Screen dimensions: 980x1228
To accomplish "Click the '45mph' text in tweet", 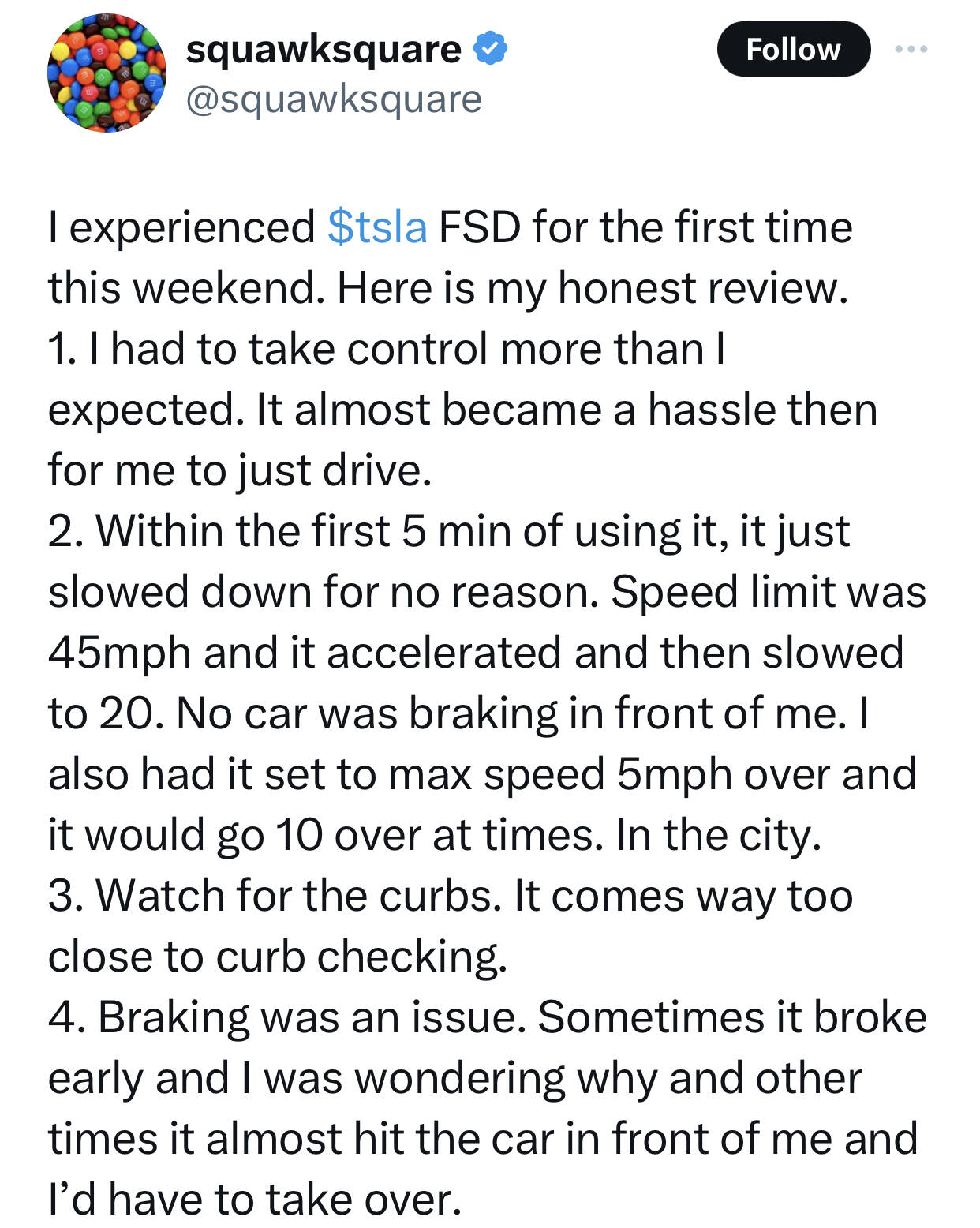I will [x=120, y=653].
